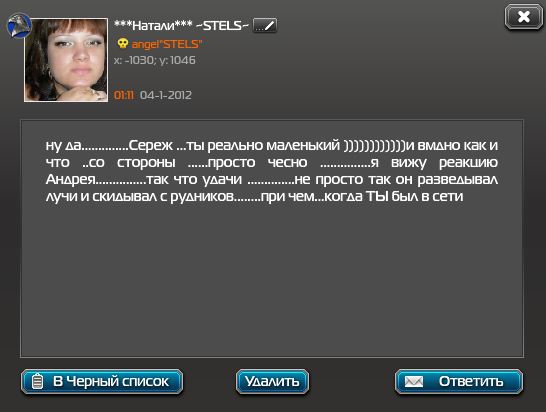Open the angel"STELS" alliance link
Viewport: 546px width, 412px height.
[166, 44]
